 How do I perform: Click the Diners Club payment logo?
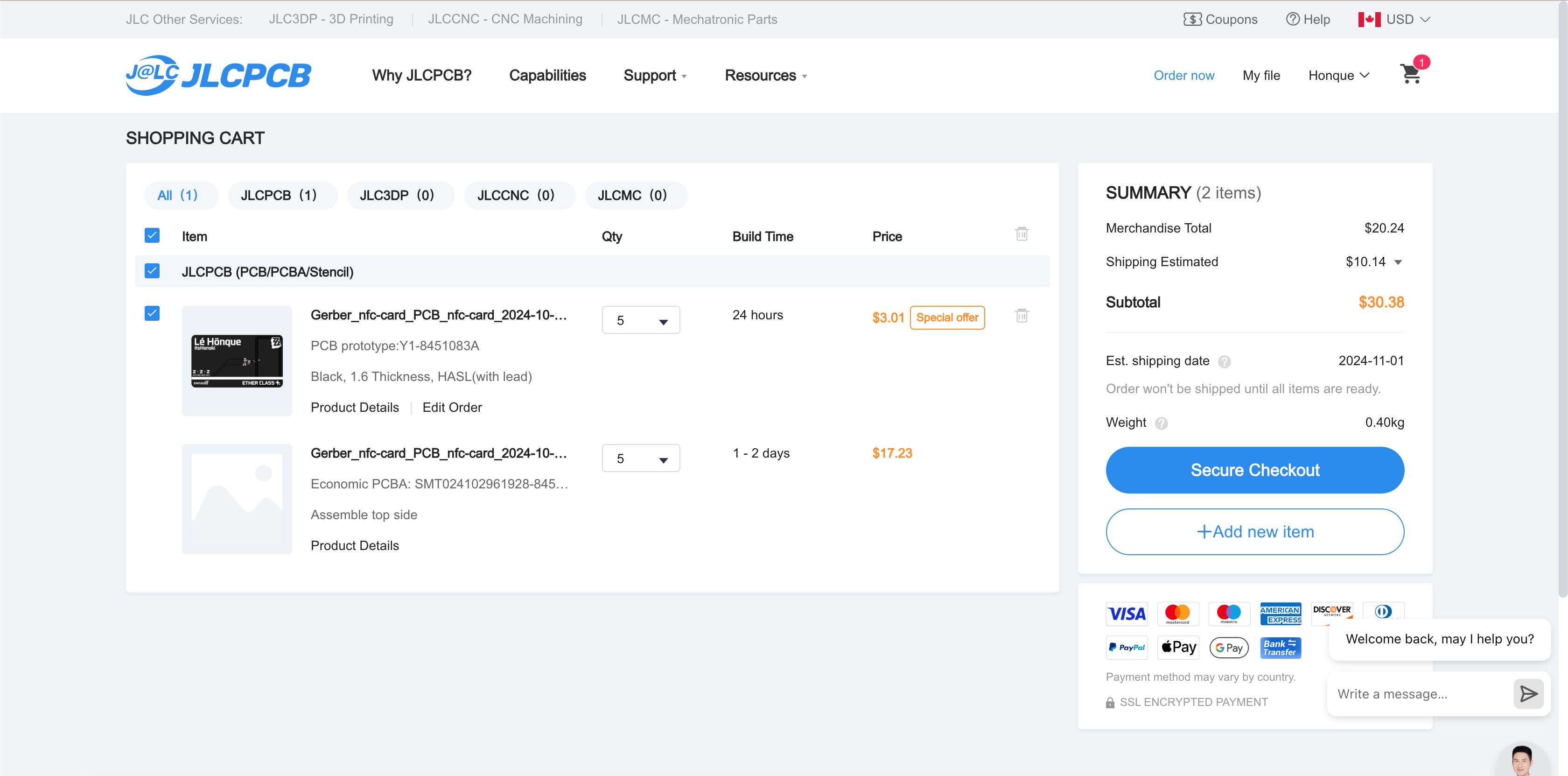pyautogui.click(x=1383, y=611)
